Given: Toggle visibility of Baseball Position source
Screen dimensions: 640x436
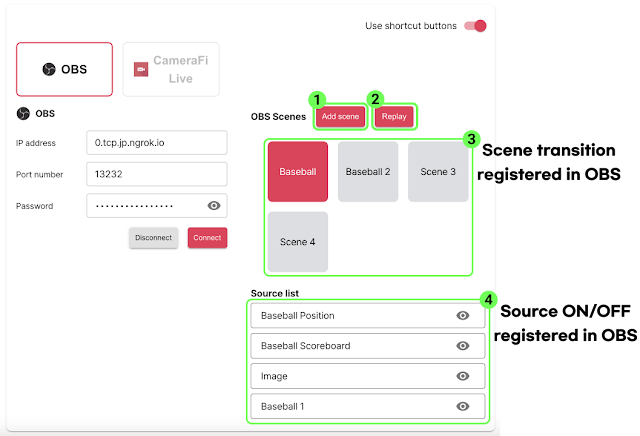Looking at the screenshot, I should (x=462, y=316).
